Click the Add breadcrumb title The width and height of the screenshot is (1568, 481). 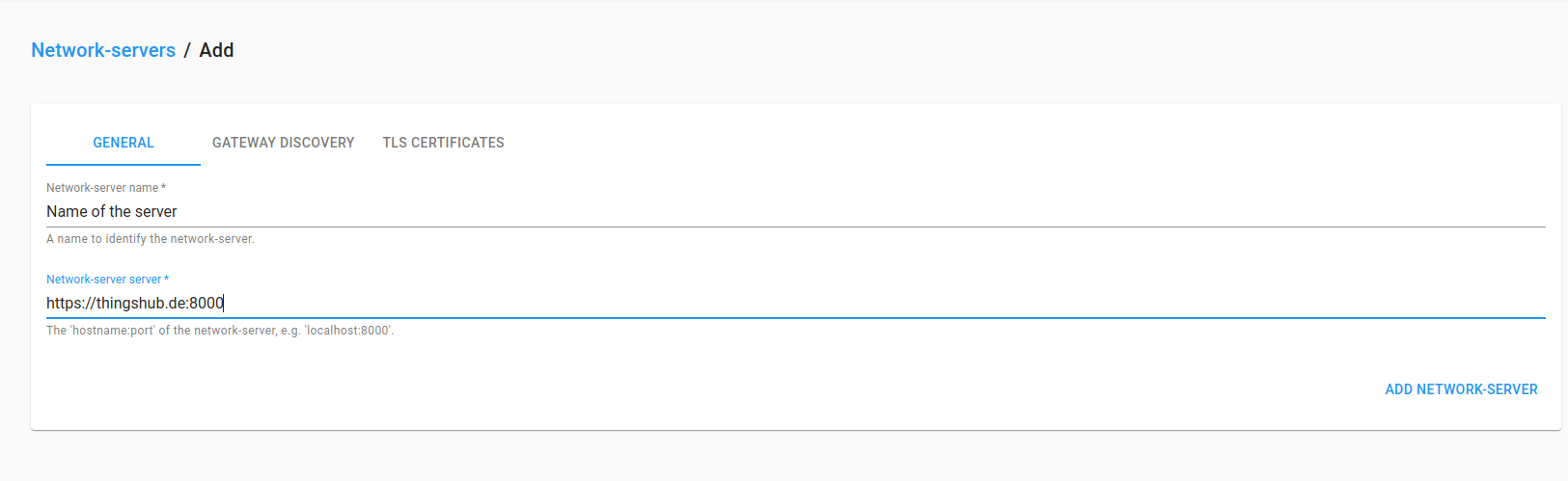(216, 50)
